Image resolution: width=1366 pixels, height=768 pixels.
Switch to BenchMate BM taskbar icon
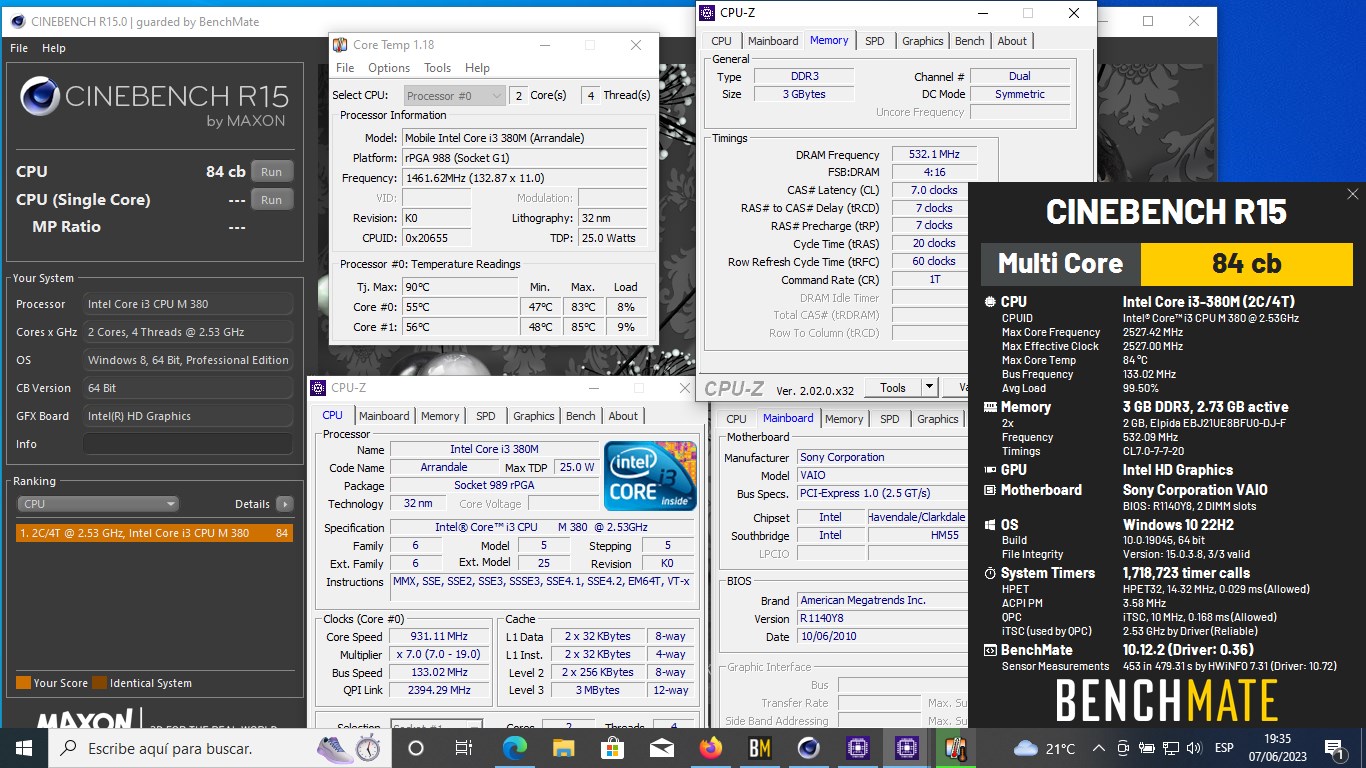pyautogui.click(x=760, y=748)
